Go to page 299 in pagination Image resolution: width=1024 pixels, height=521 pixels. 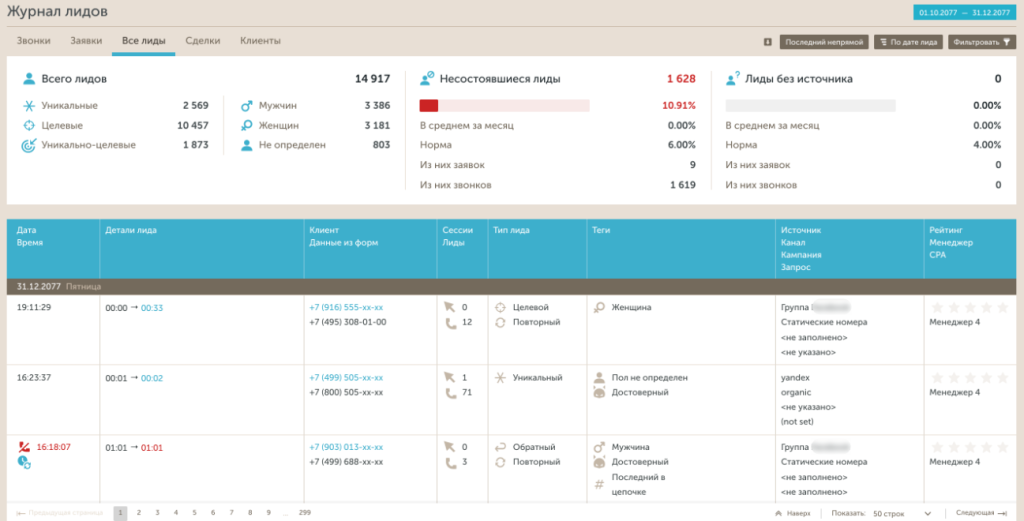pos(304,512)
